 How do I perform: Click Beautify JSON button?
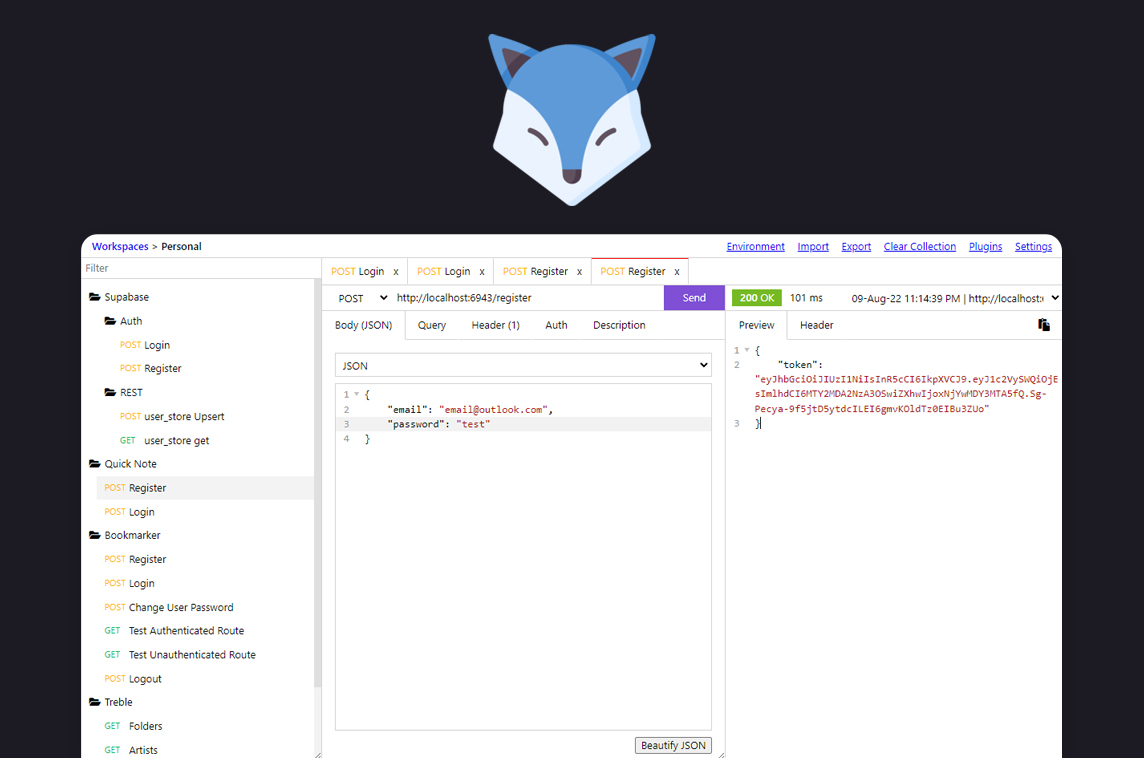[x=673, y=745]
